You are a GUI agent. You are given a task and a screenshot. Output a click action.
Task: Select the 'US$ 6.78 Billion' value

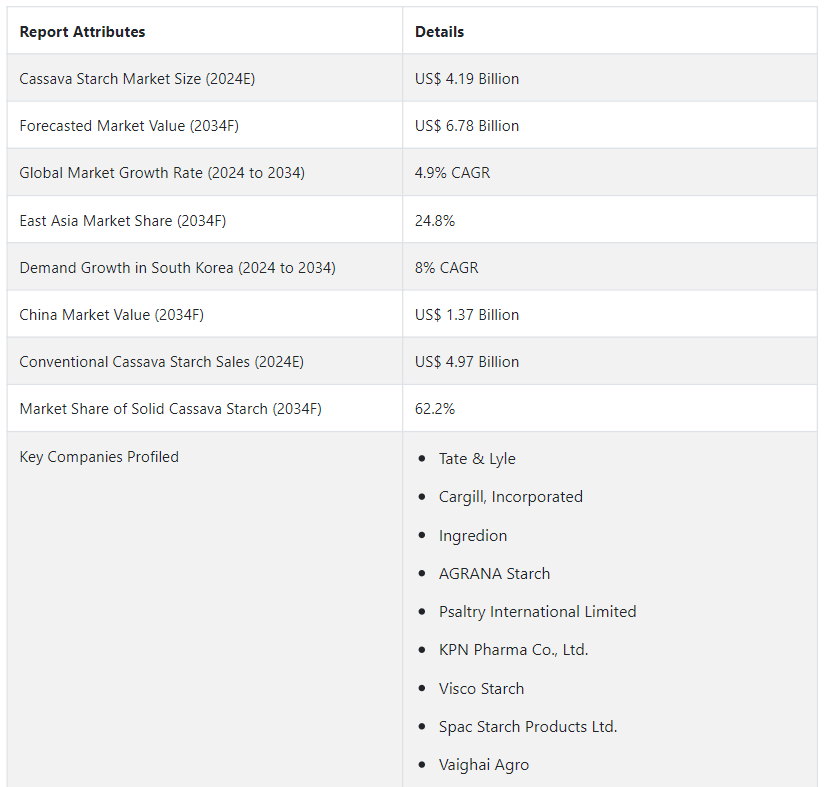point(467,125)
